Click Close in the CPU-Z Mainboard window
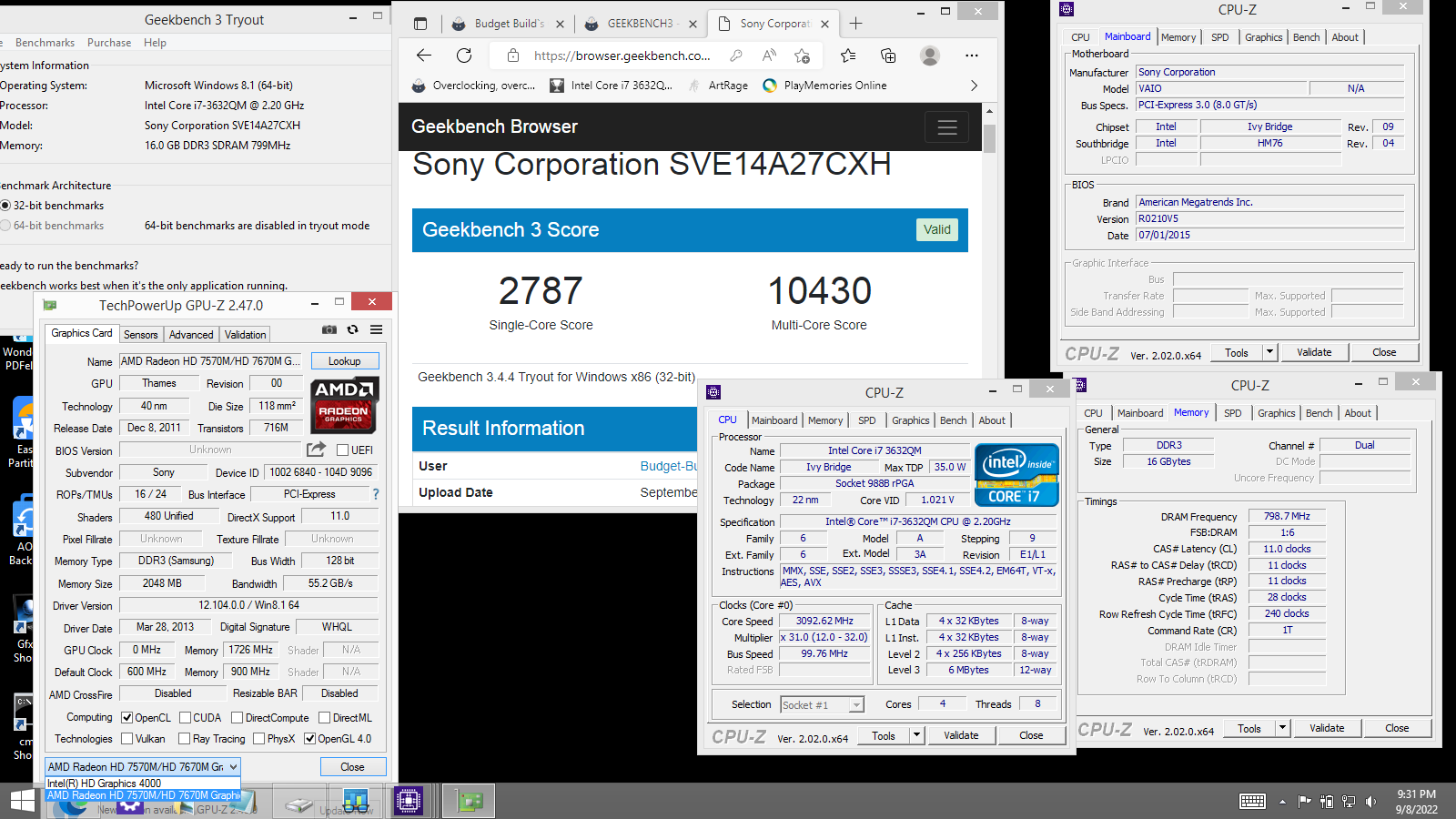This screenshot has width=1456, height=819. 1384,352
